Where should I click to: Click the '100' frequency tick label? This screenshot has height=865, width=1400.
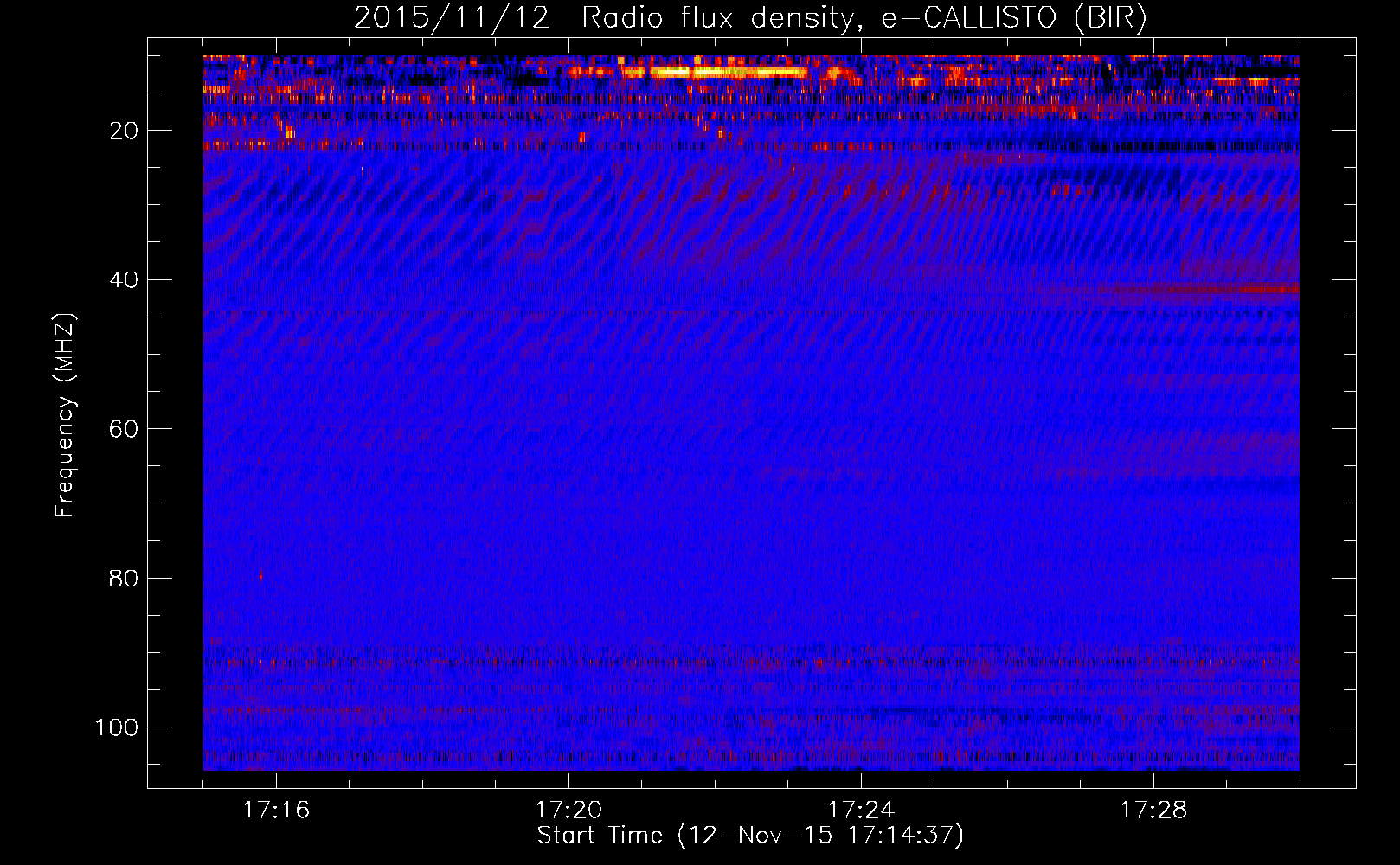point(117,727)
